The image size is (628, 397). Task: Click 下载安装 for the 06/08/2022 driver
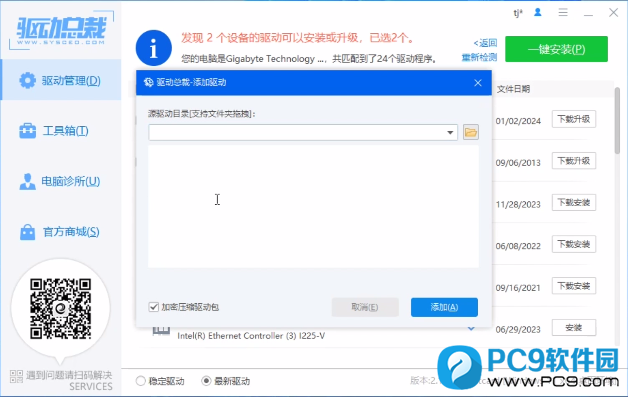(x=574, y=244)
